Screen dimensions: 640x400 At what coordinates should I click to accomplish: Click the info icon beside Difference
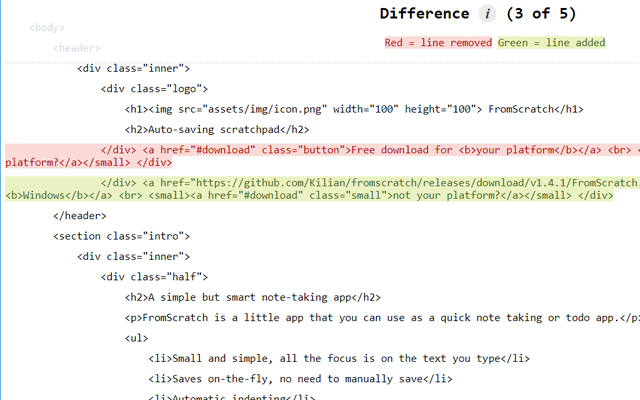[x=487, y=14]
